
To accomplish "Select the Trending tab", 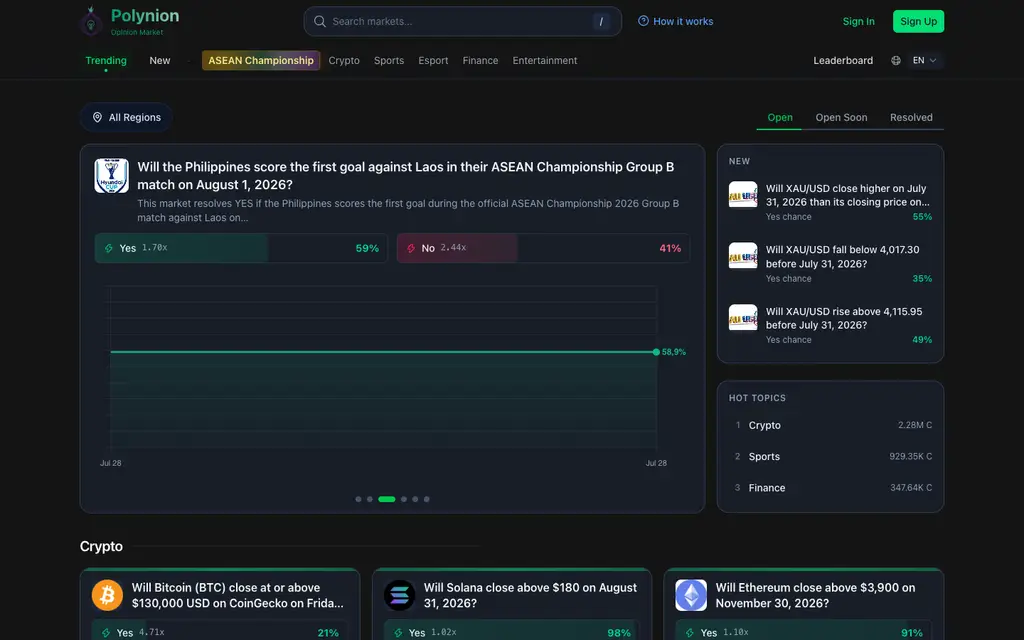I will (106, 60).
